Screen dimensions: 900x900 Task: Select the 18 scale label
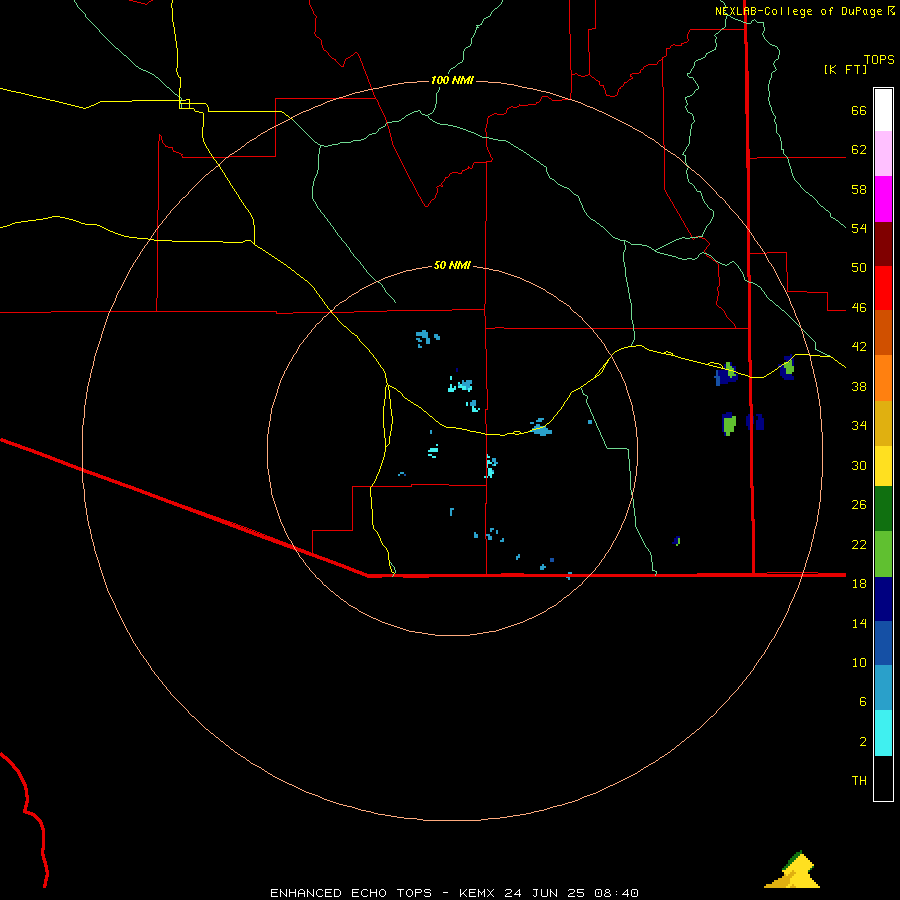pyautogui.click(x=859, y=584)
